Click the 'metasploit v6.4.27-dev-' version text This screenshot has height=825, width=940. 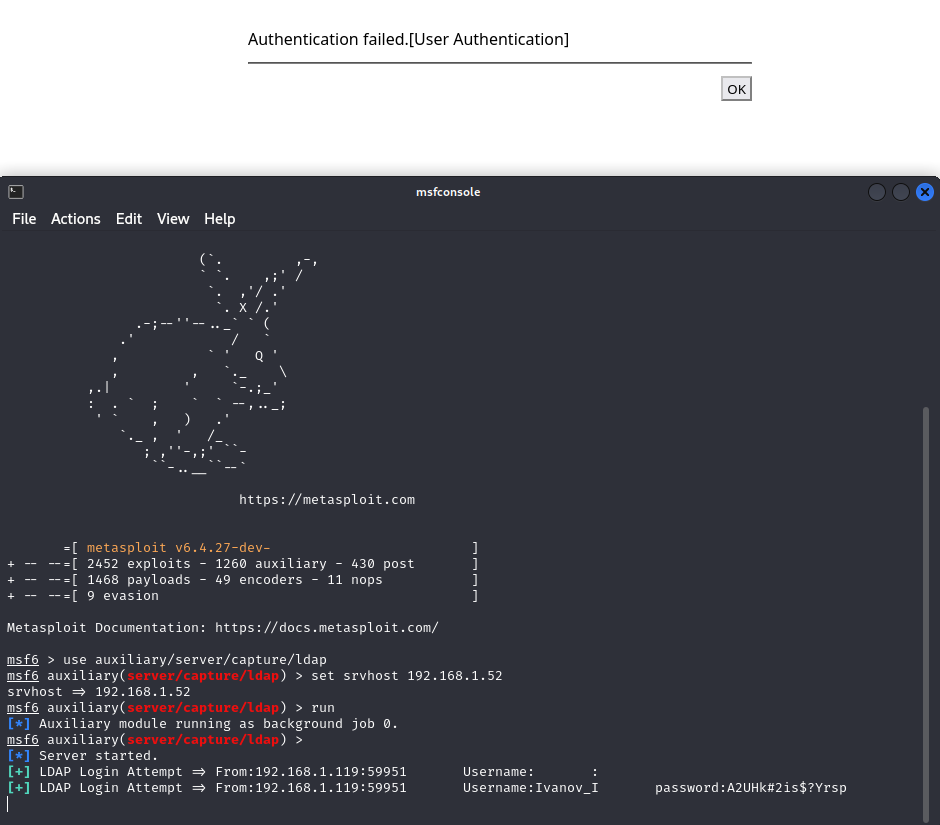pyautogui.click(x=179, y=547)
